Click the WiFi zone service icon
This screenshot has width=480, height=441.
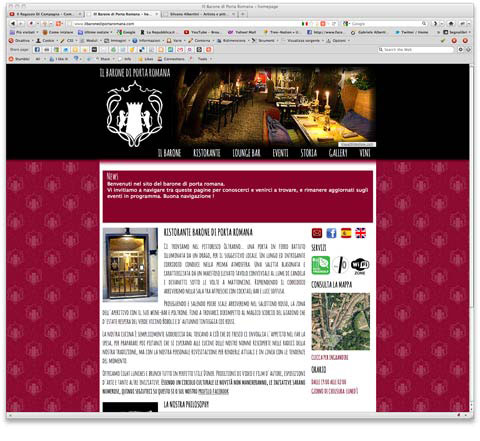point(360,266)
